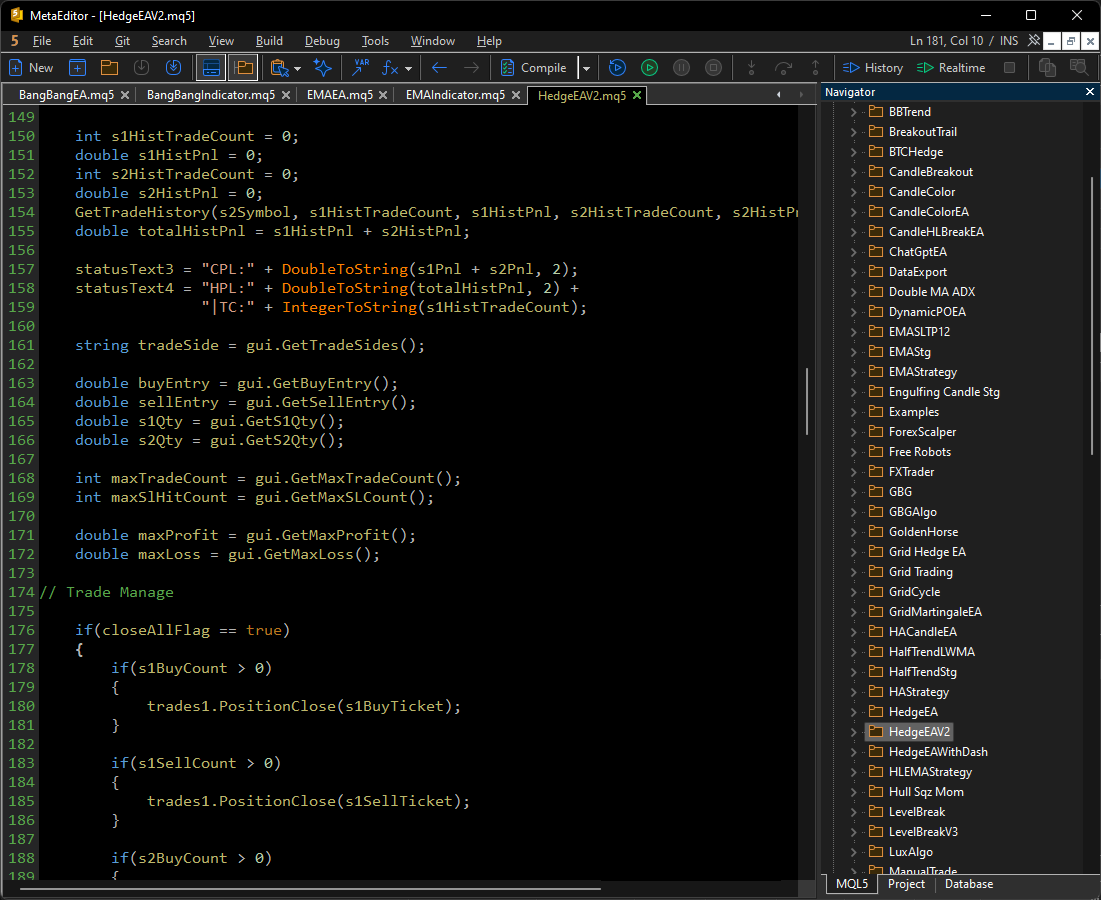Click the editor horizontal scrollbar
This screenshot has height=900, width=1101.
coord(309,889)
